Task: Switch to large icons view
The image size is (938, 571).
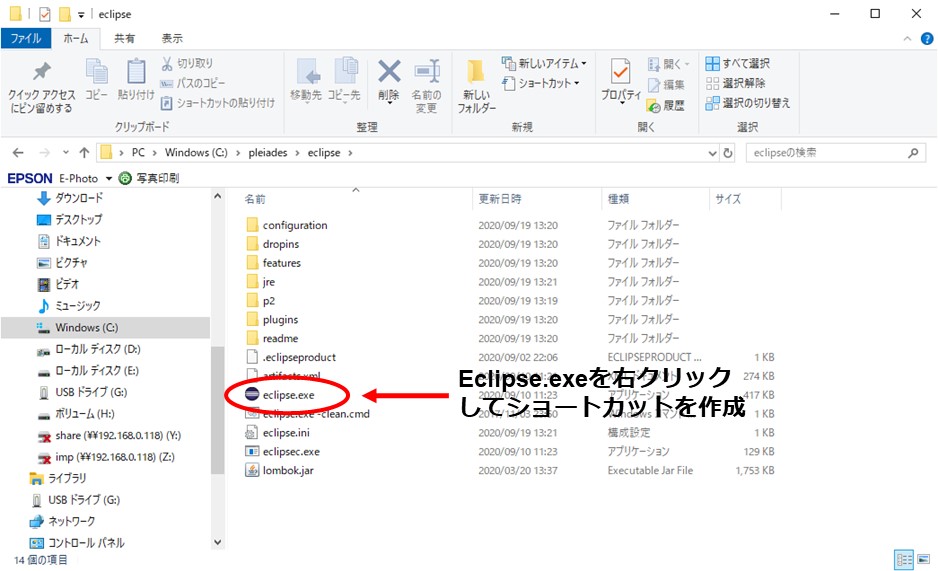Action: coord(924,560)
